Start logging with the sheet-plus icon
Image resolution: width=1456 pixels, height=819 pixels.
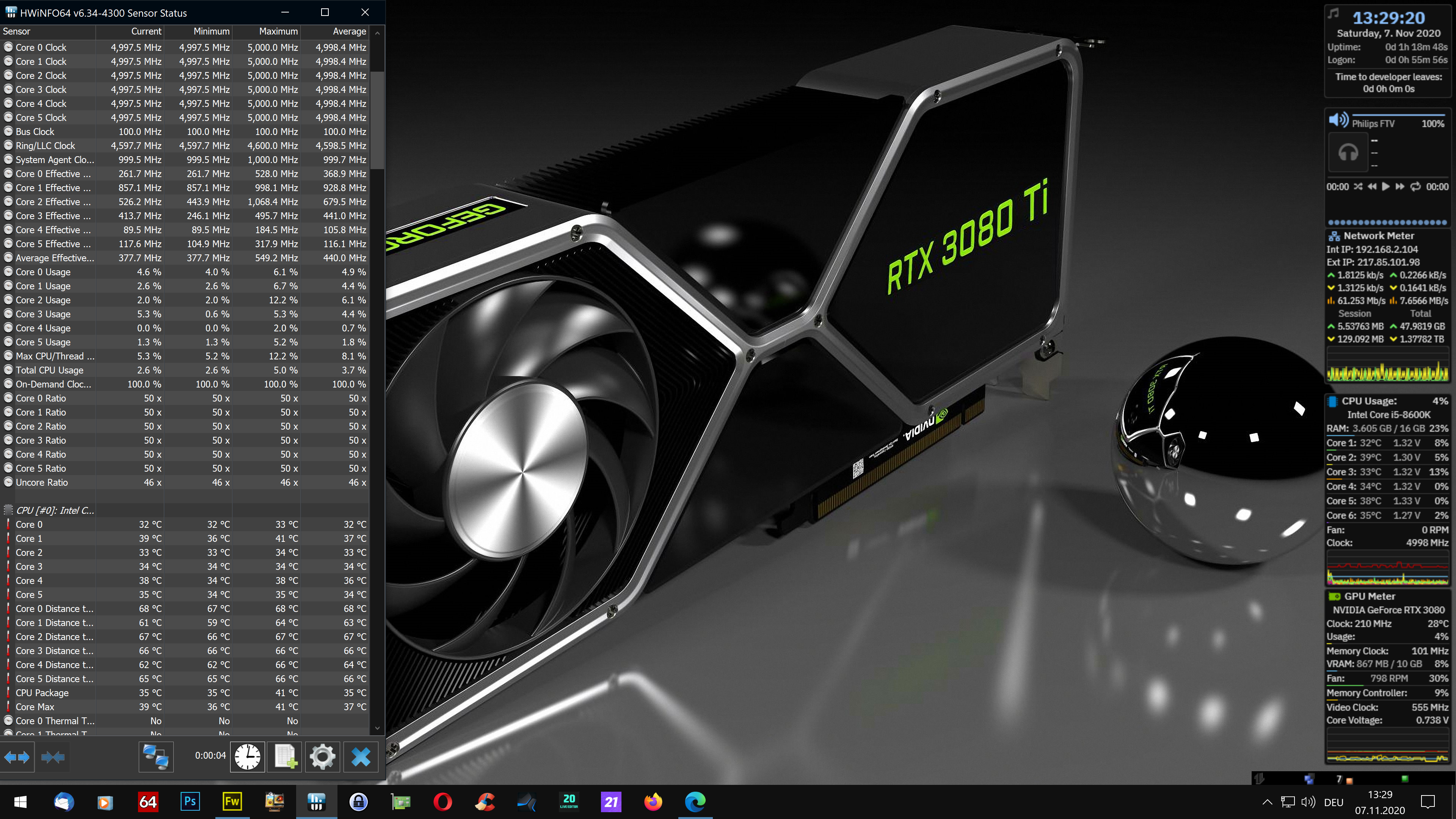[x=285, y=756]
